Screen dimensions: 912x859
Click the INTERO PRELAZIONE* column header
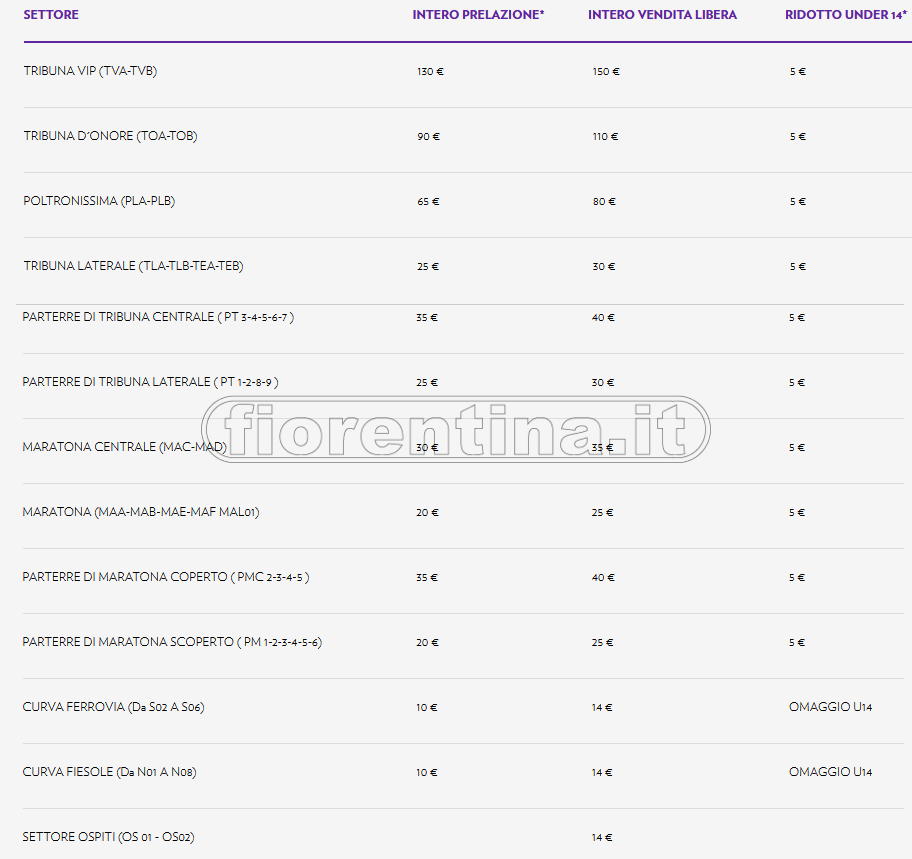(x=478, y=15)
